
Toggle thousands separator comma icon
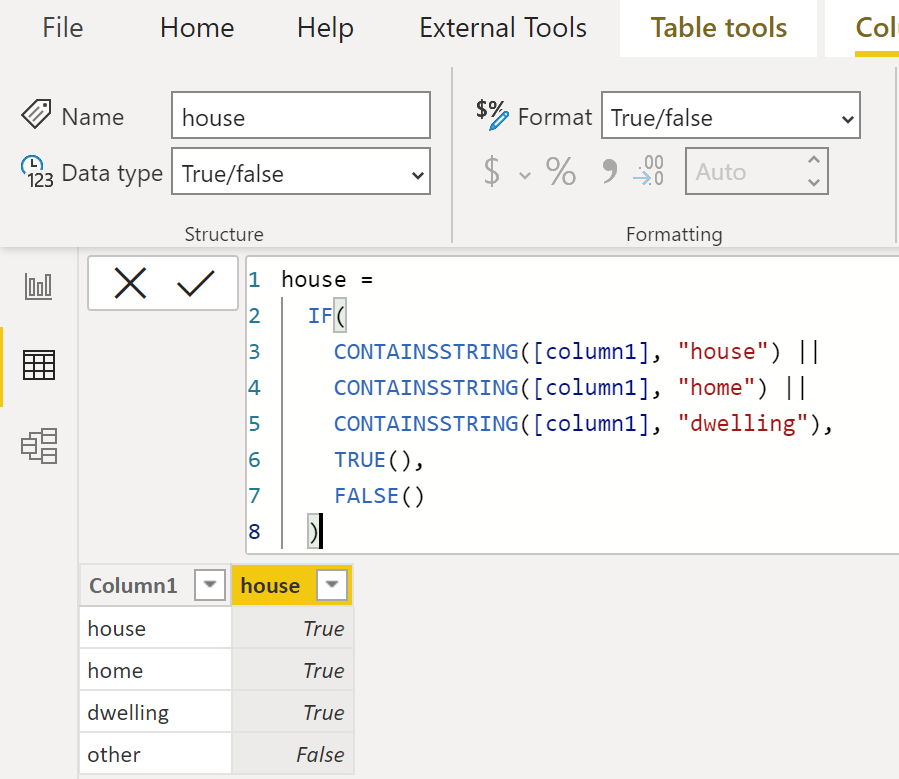pyautogui.click(x=609, y=171)
